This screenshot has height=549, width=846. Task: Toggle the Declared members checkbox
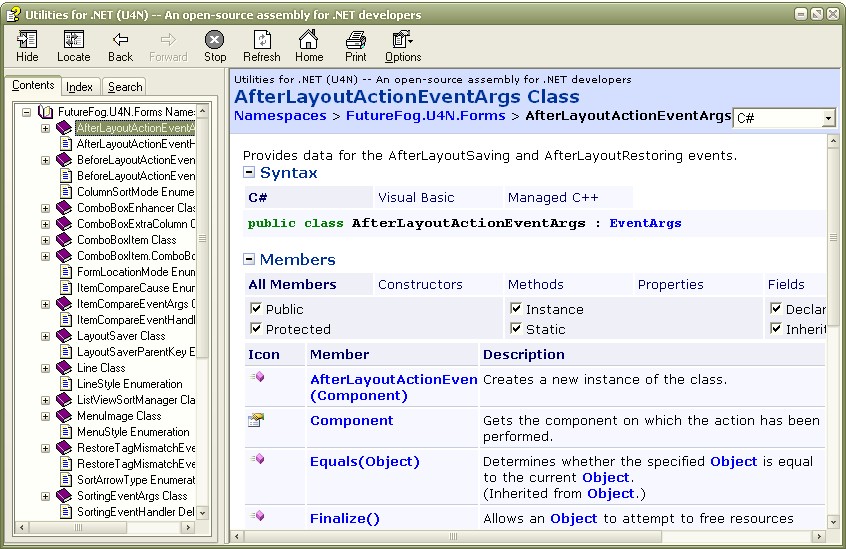pyautogui.click(x=776, y=308)
